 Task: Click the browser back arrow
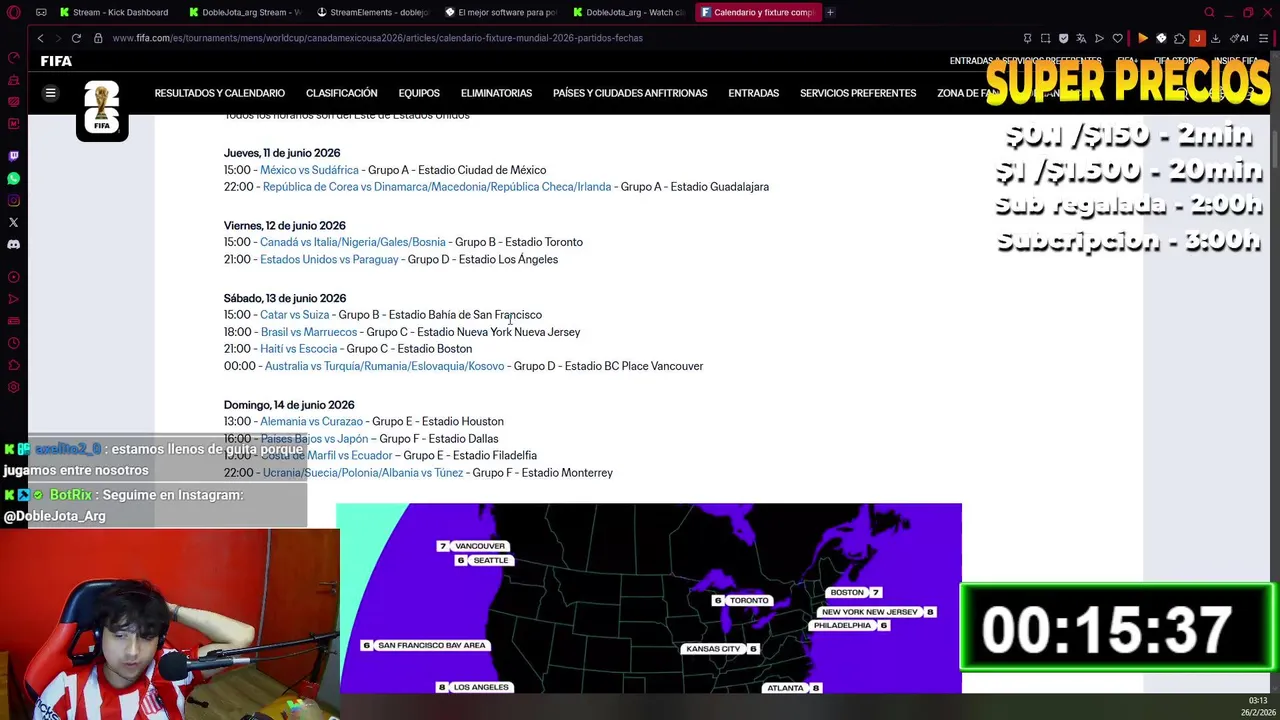(40, 38)
